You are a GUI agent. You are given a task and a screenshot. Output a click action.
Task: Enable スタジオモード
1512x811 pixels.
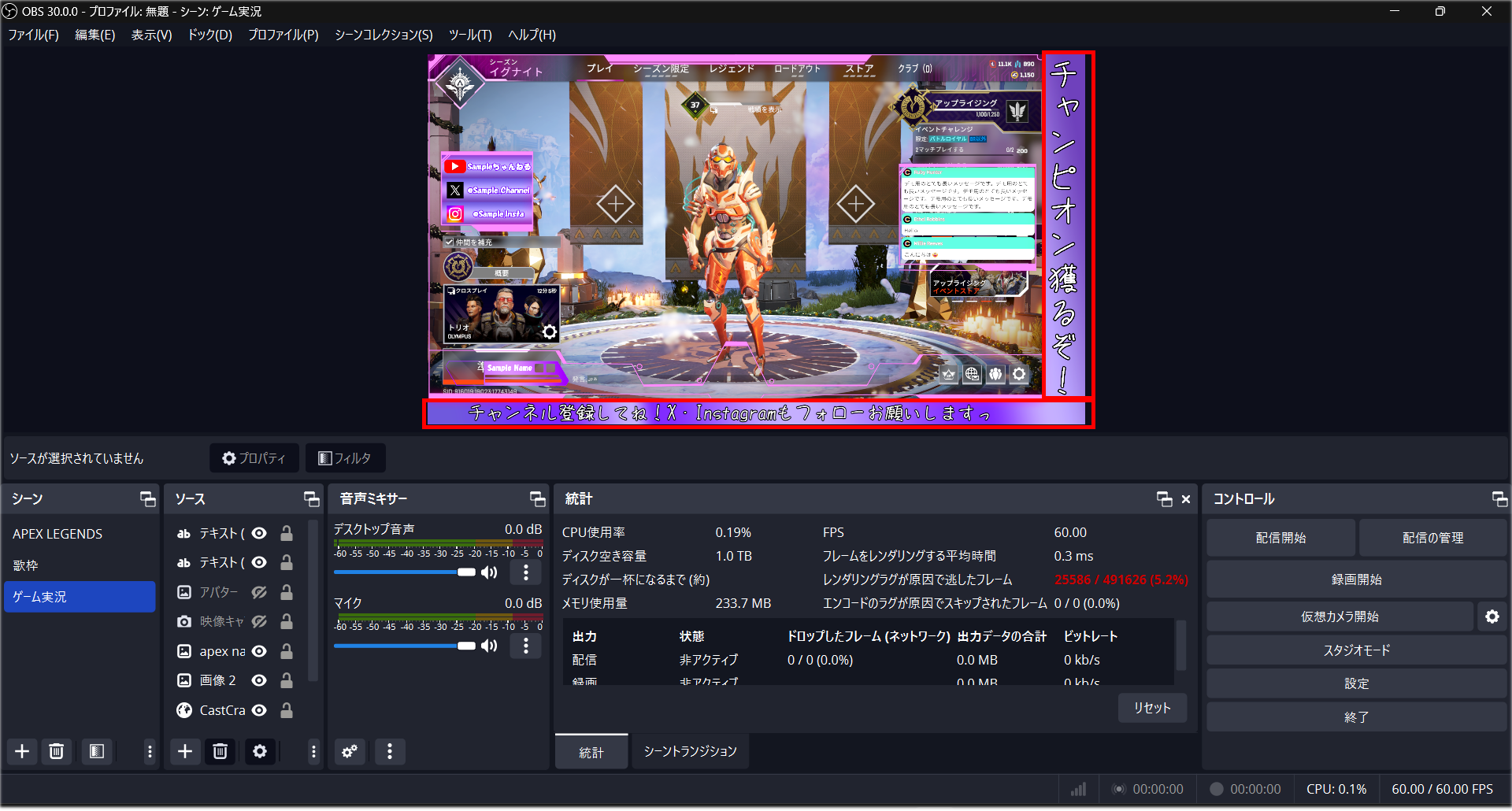[x=1356, y=650]
